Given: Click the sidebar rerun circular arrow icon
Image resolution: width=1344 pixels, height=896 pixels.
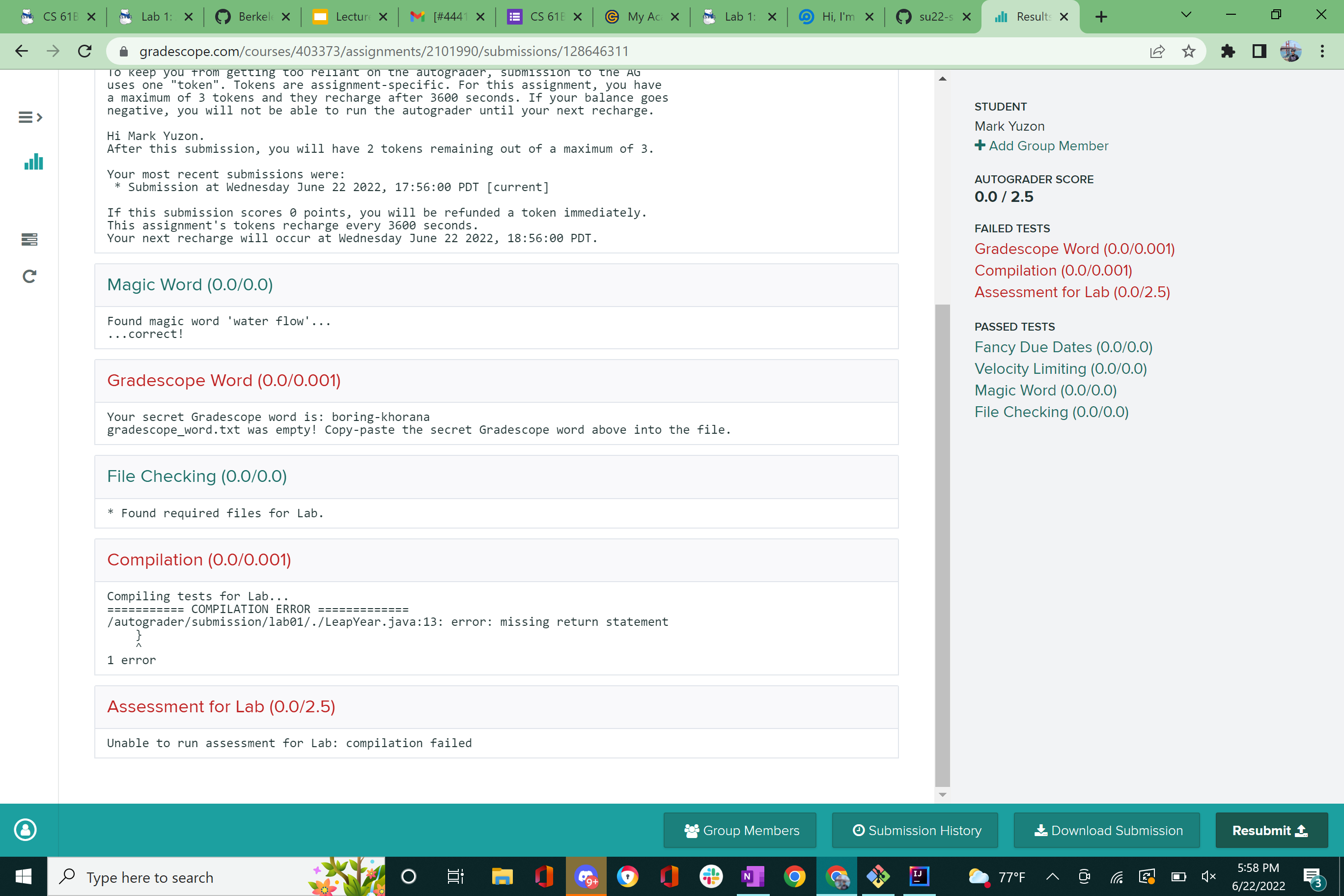Looking at the screenshot, I should click(x=29, y=277).
